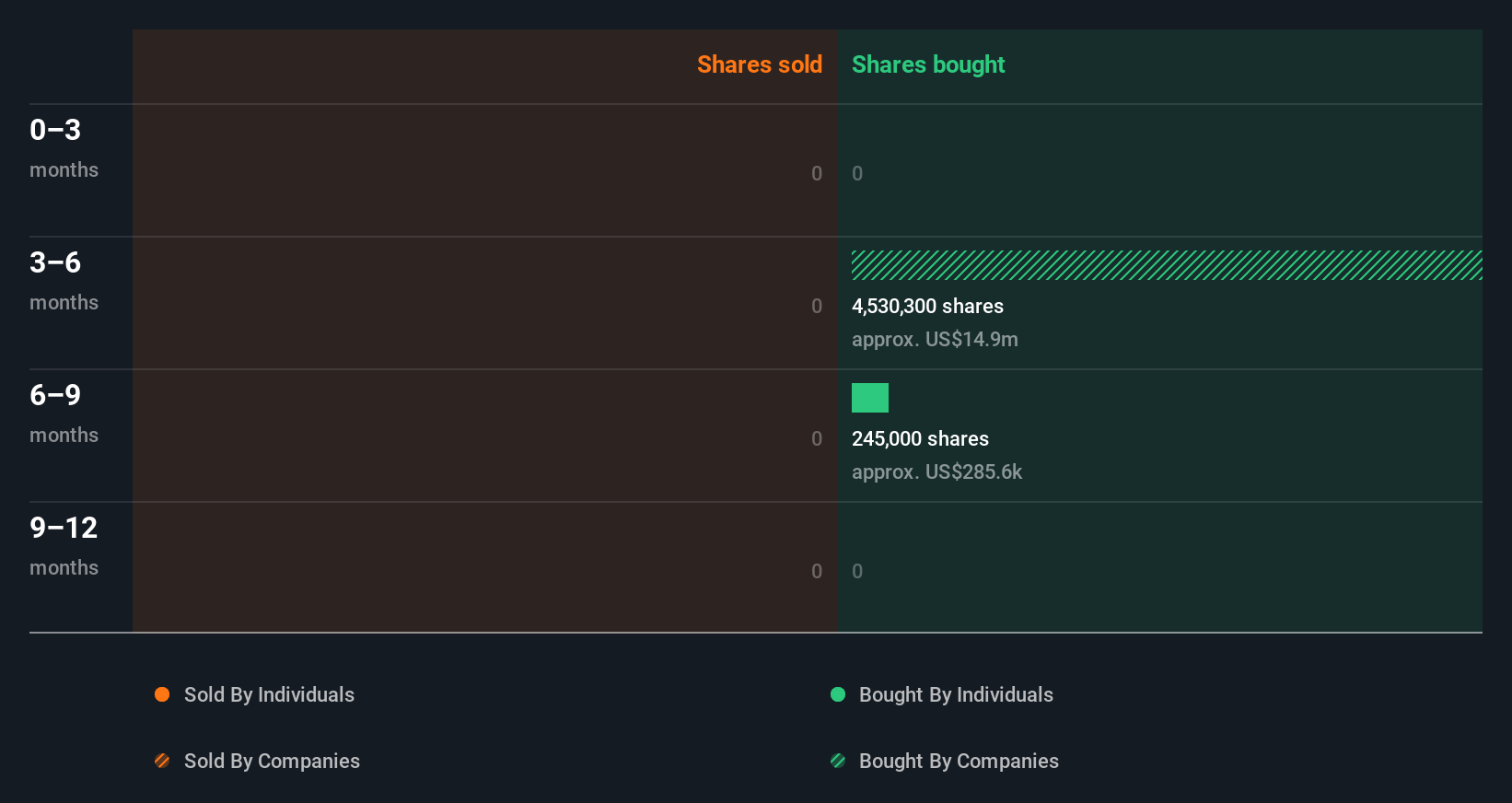Click shares bought zero in 9–12 months row
The image size is (1512, 803).
click(x=857, y=571)
